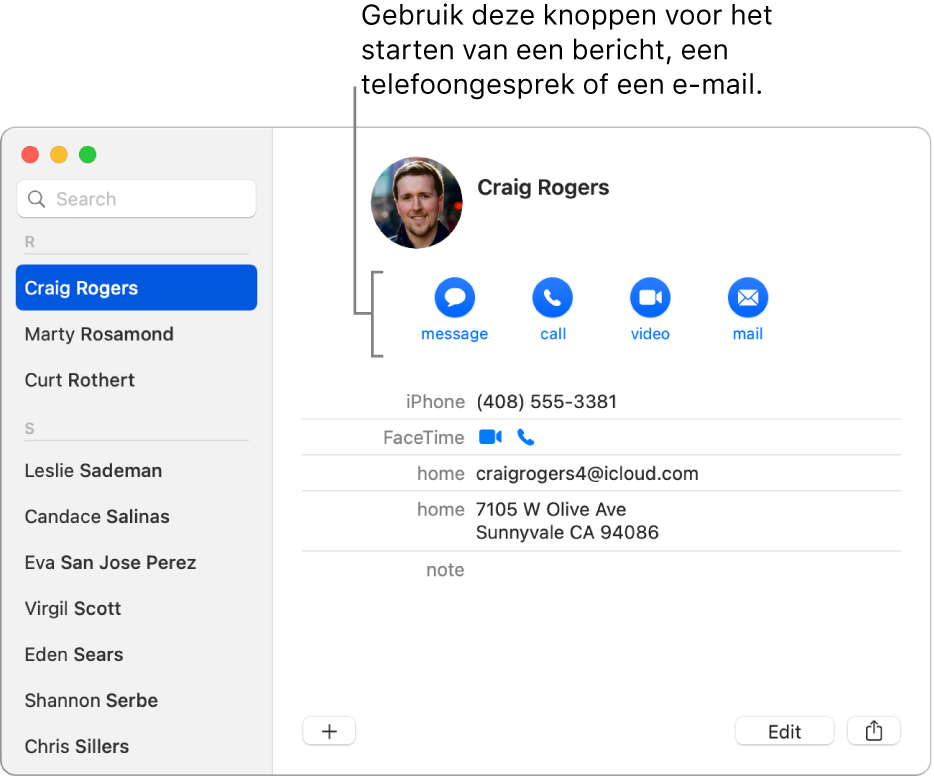Compose an email with the mail button
The height and width of the screenshot is (777, 934).
748,297
